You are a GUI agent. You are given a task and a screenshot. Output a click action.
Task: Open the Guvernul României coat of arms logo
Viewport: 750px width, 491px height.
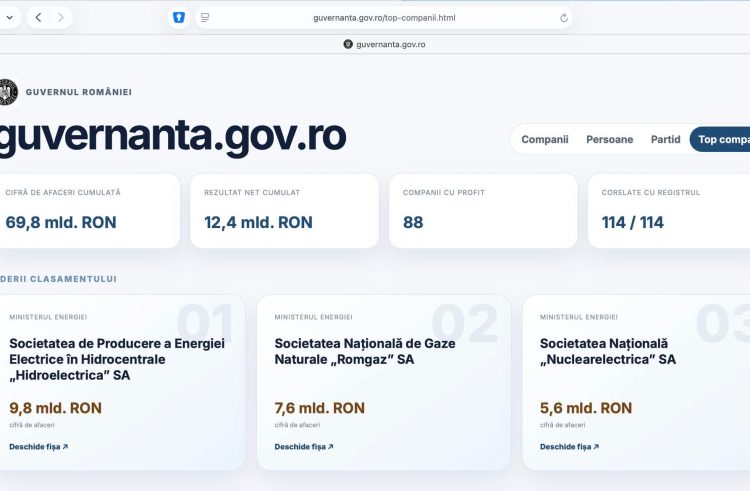tap(8, 92)
